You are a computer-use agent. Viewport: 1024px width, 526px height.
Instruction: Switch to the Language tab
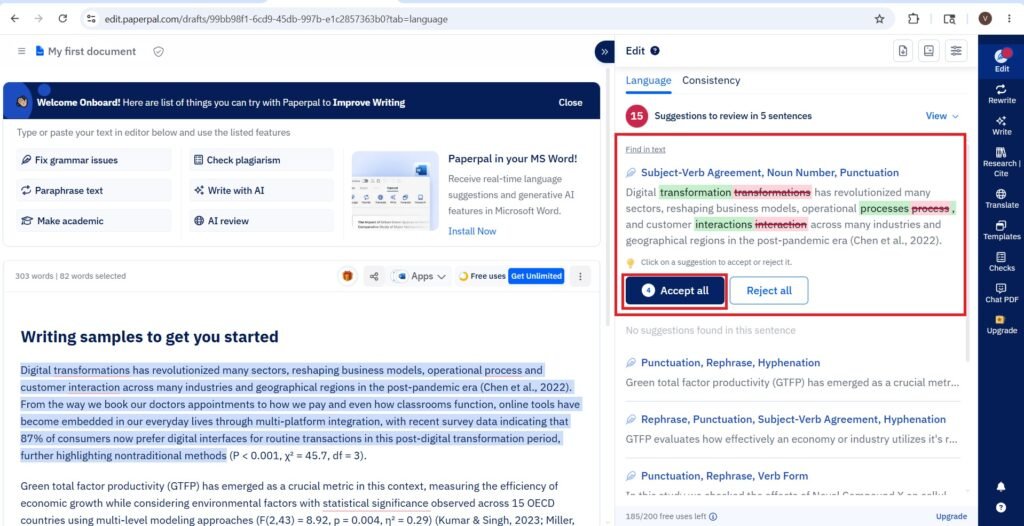click(x=648, y=80)
